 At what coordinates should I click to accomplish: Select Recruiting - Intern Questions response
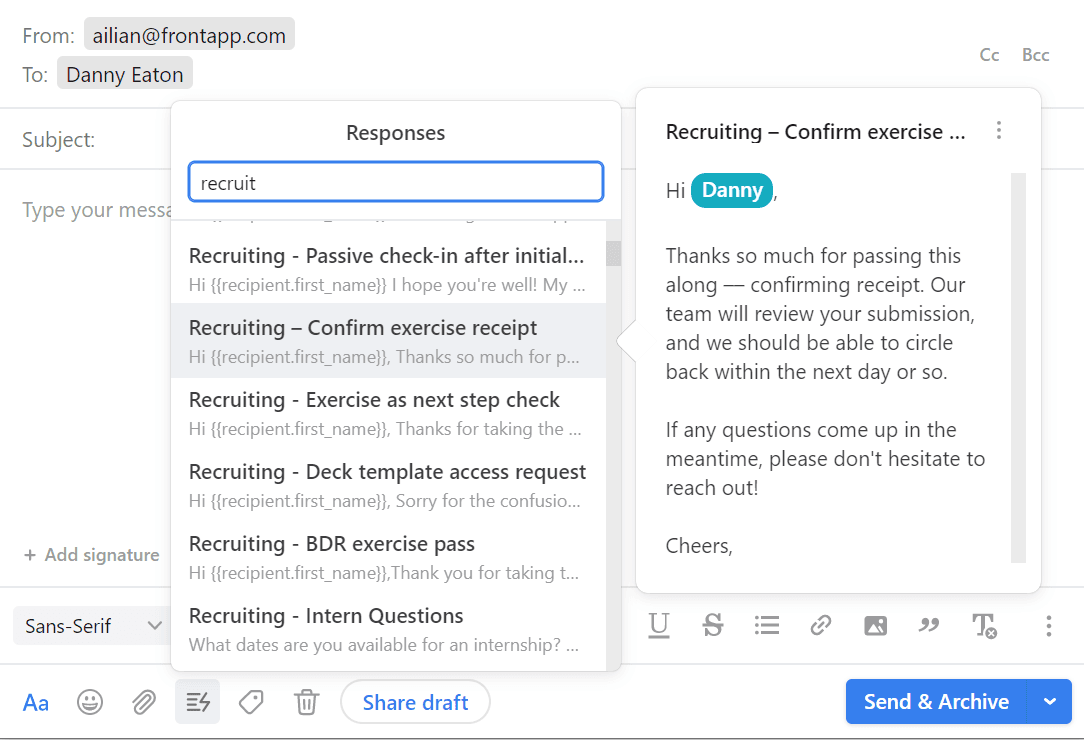[388, 629]
